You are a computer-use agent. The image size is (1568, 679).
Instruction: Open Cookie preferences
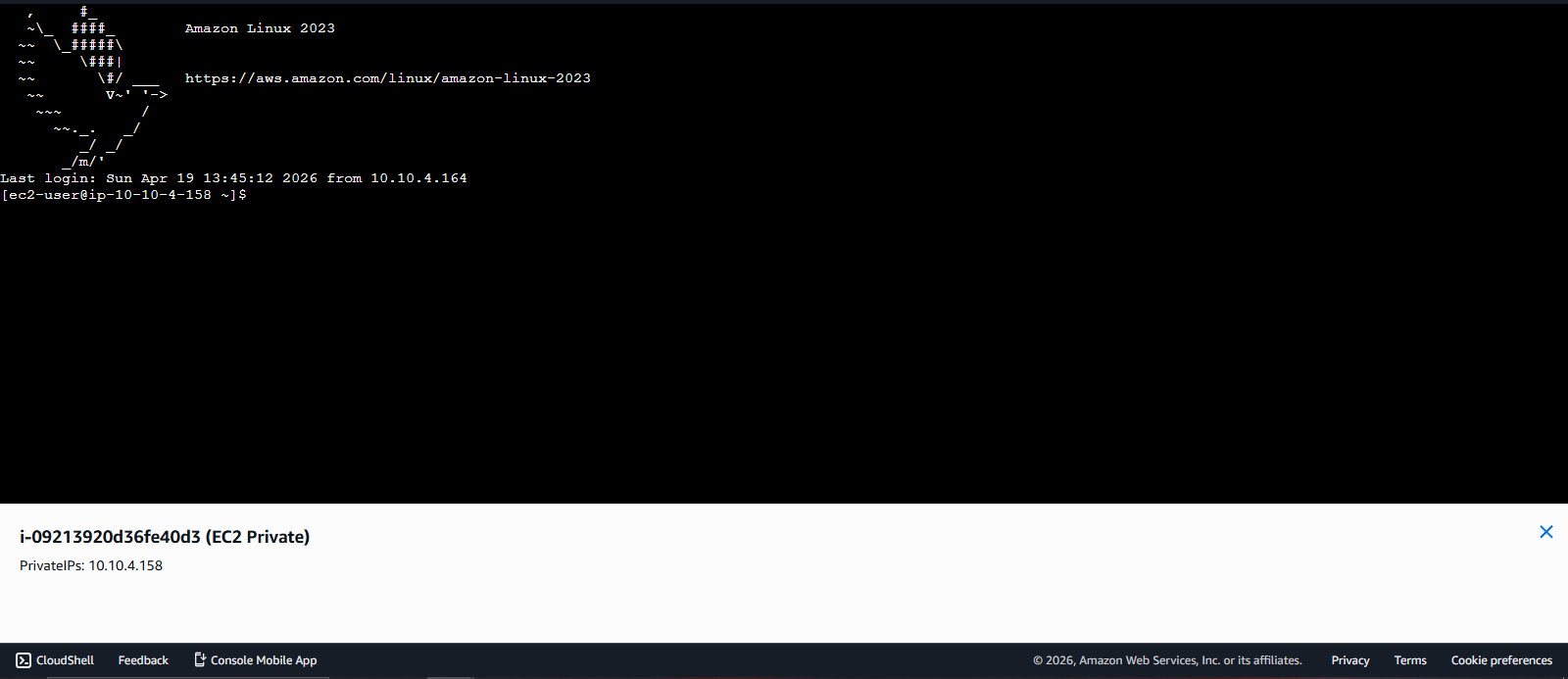(x=1501, y=660)
